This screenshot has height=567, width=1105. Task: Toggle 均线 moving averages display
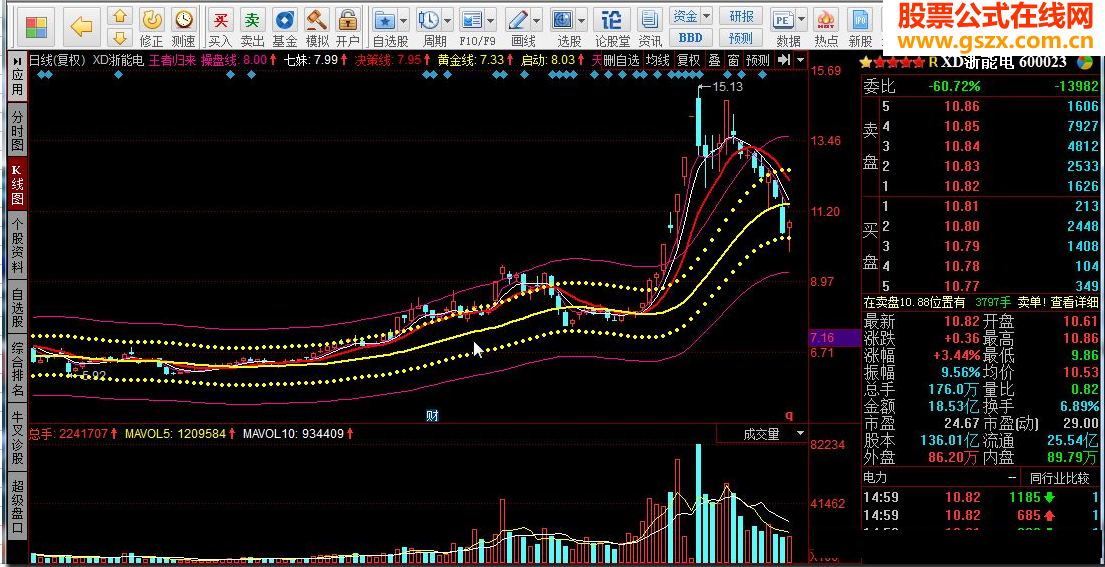[x=658, y=60]
